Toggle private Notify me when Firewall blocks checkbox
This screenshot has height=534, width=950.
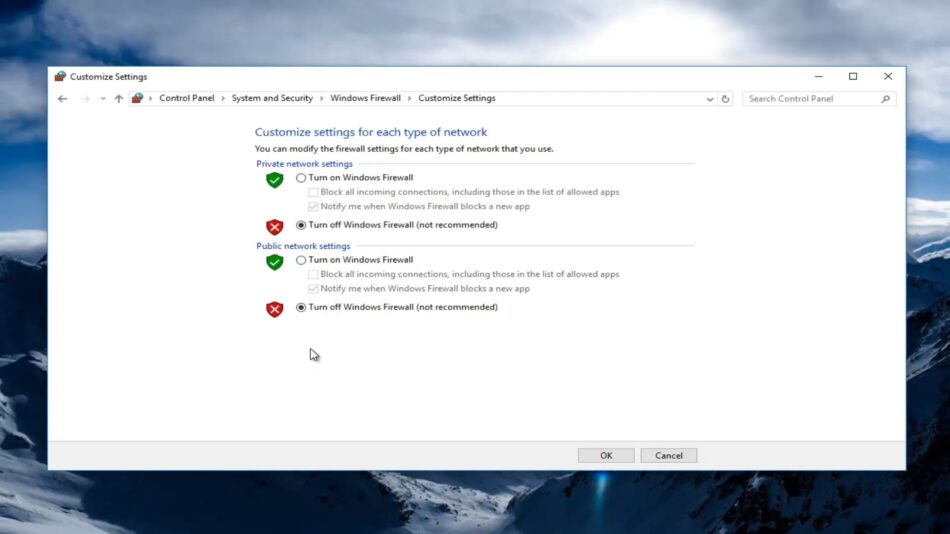pos(314,206)
